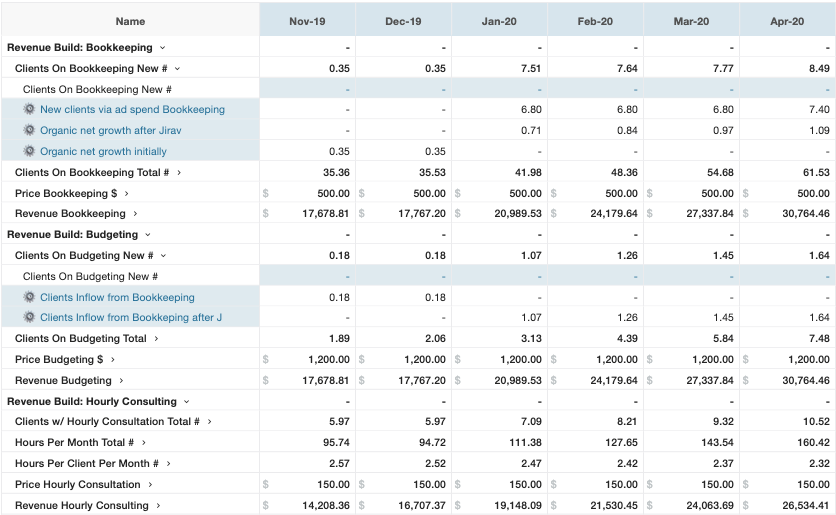
Task: Expand the Price Bookkeeping $ row
Action: [142, 193]
